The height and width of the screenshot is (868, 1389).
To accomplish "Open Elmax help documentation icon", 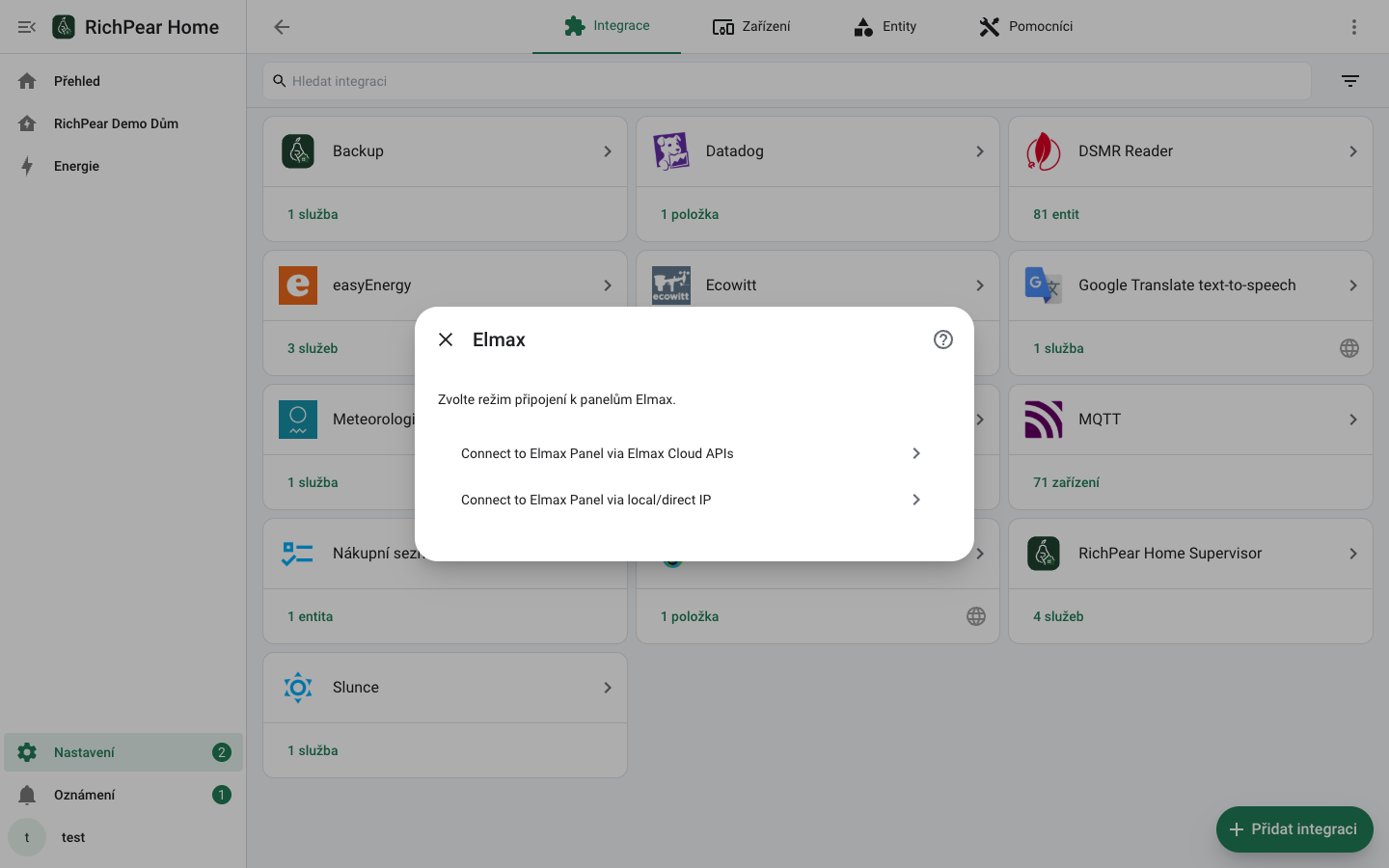I will coord(943,339).
